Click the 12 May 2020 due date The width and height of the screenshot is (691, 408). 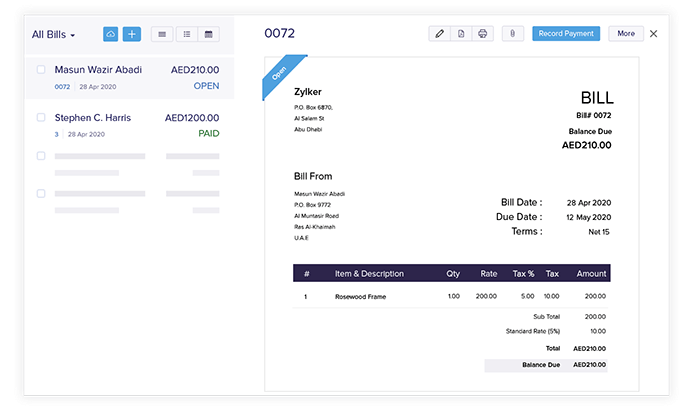(588, 217)
